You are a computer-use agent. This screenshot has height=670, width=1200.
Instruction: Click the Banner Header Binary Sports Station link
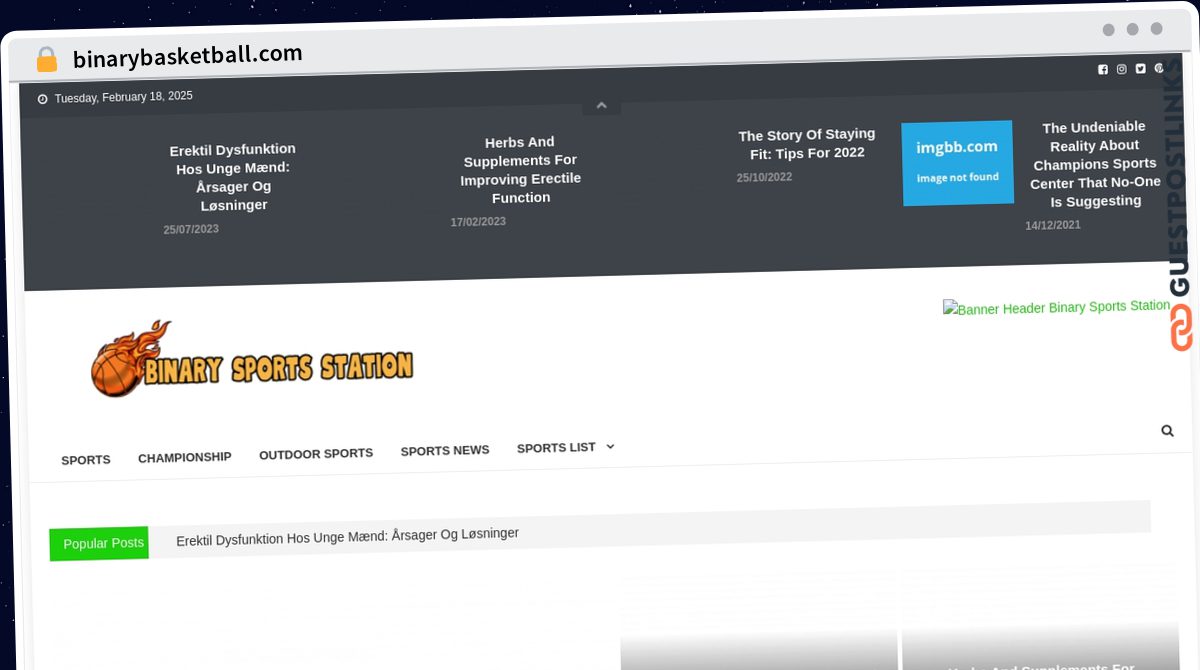[x=1056, y=307]
